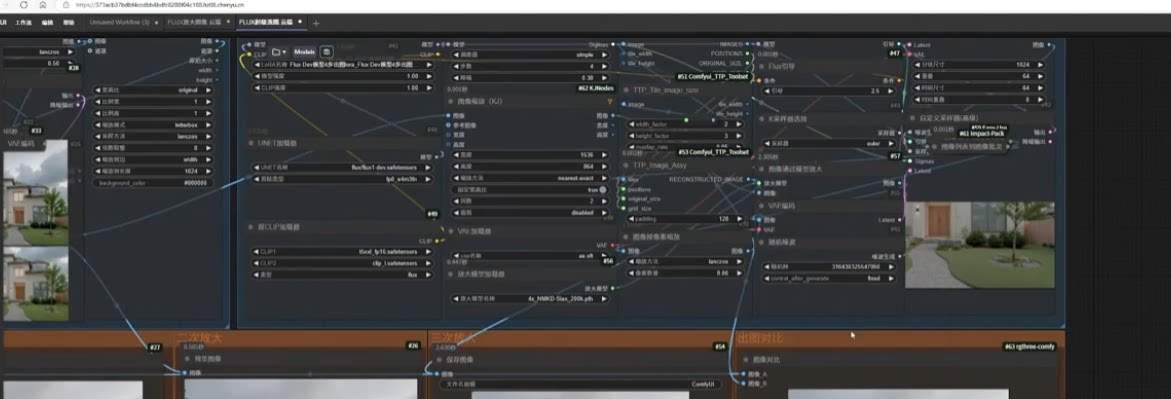Increase padding 128 with right arrow
1171x399 pixels.
740,219
